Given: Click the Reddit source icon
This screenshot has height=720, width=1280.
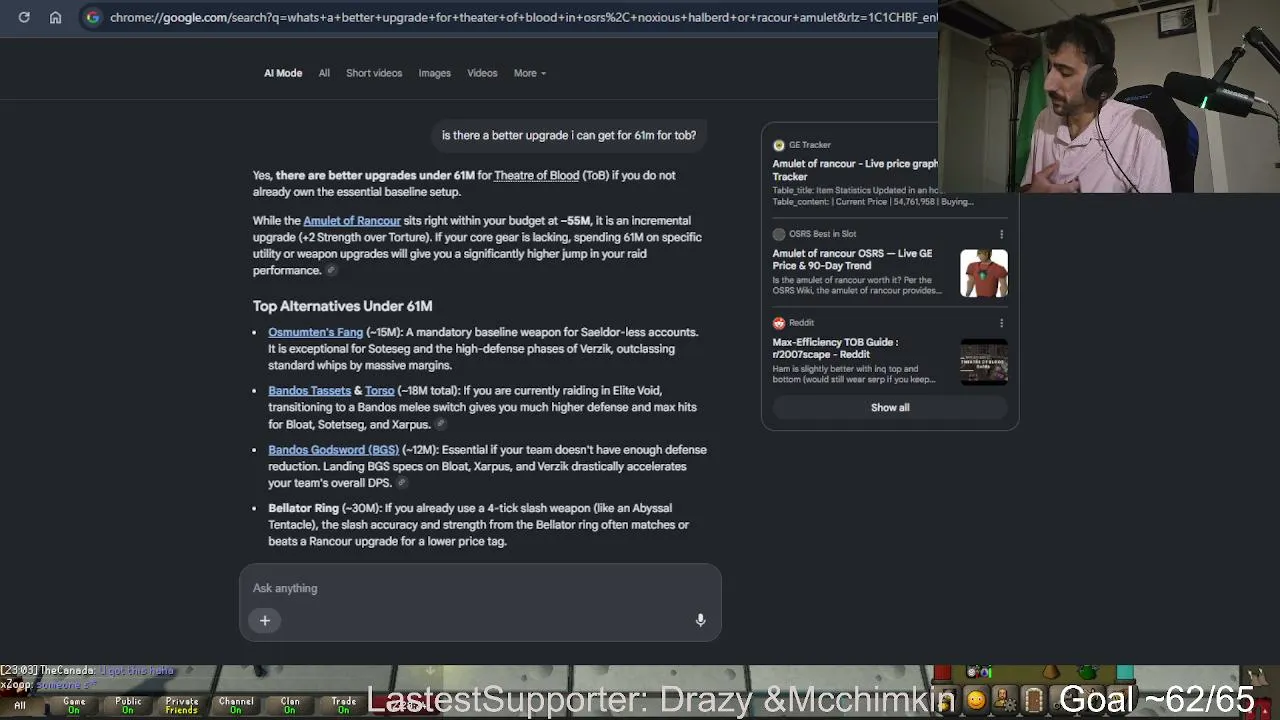Looking at the screenshot, I should tap(779, 323).
